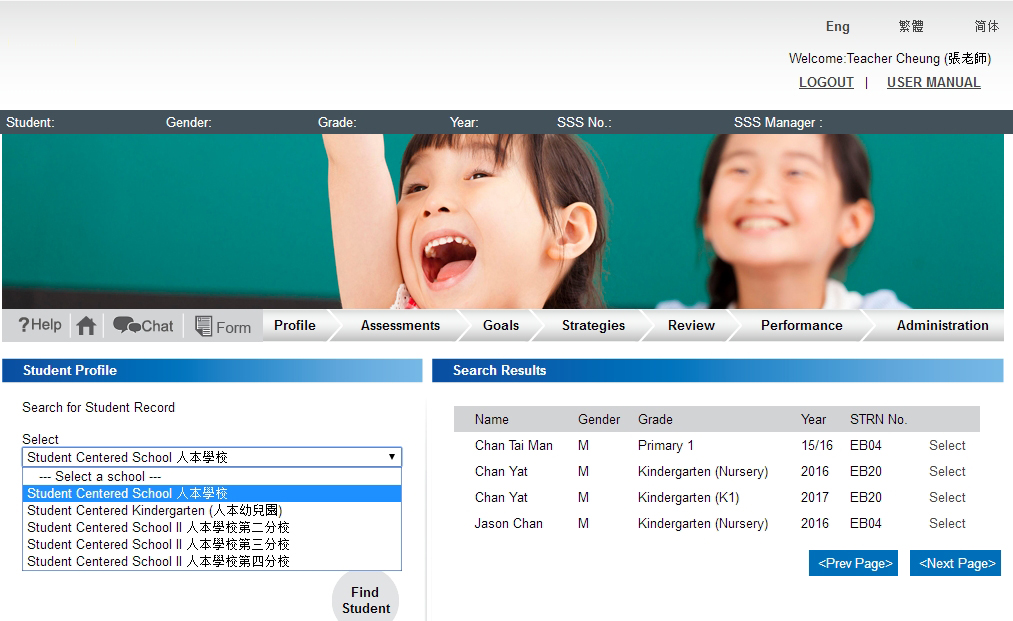Click the Find Student button

366,600
